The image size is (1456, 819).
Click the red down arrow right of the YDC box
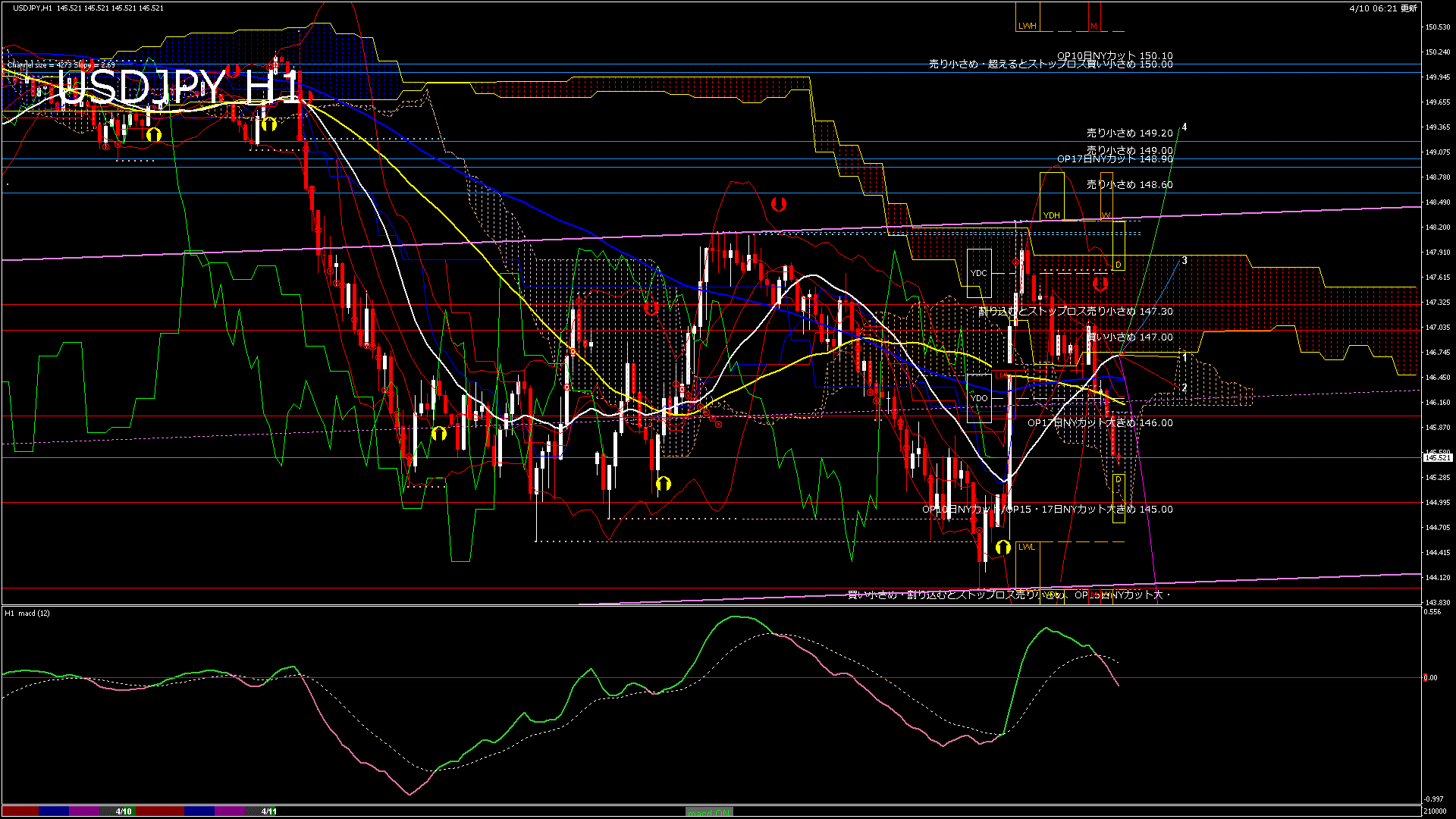pos(1100,284)
